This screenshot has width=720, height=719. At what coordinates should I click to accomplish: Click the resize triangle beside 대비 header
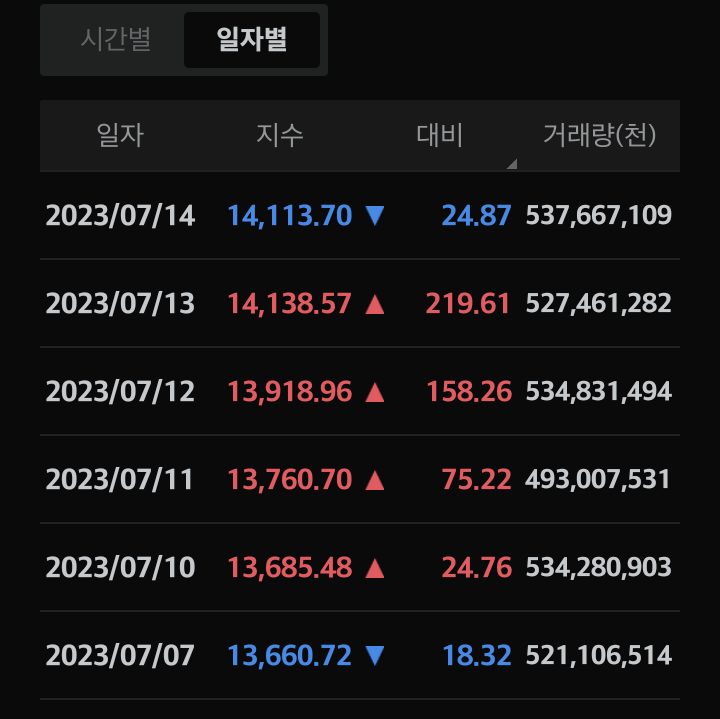tap(512, 164)
